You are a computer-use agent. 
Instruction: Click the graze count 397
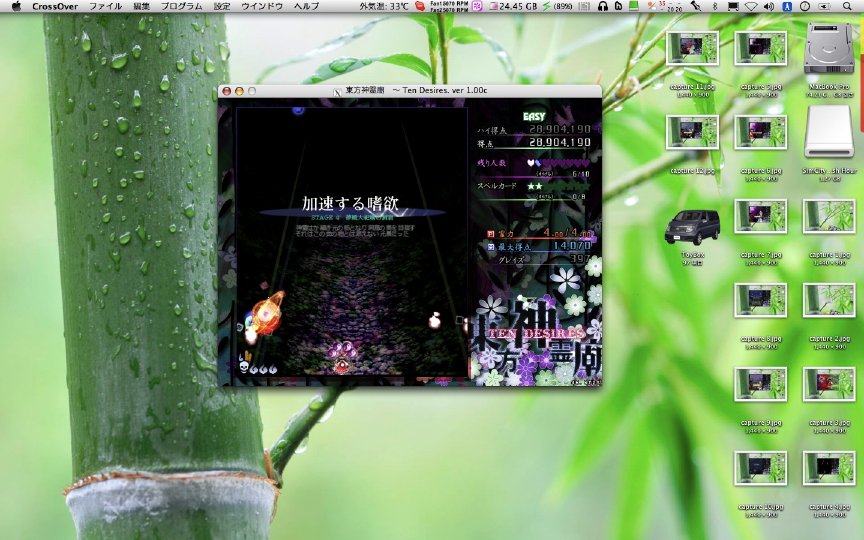[580, 258]
